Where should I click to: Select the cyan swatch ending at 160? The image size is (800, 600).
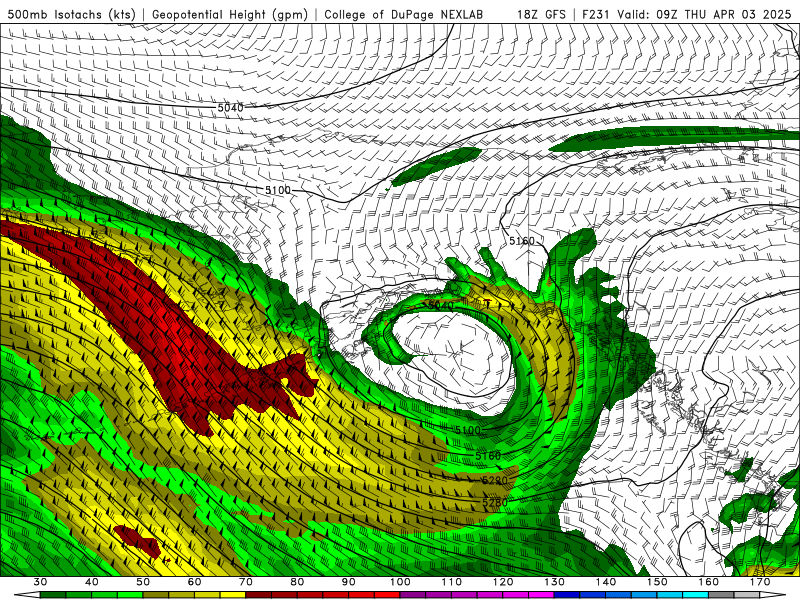[x=695, y=594]
